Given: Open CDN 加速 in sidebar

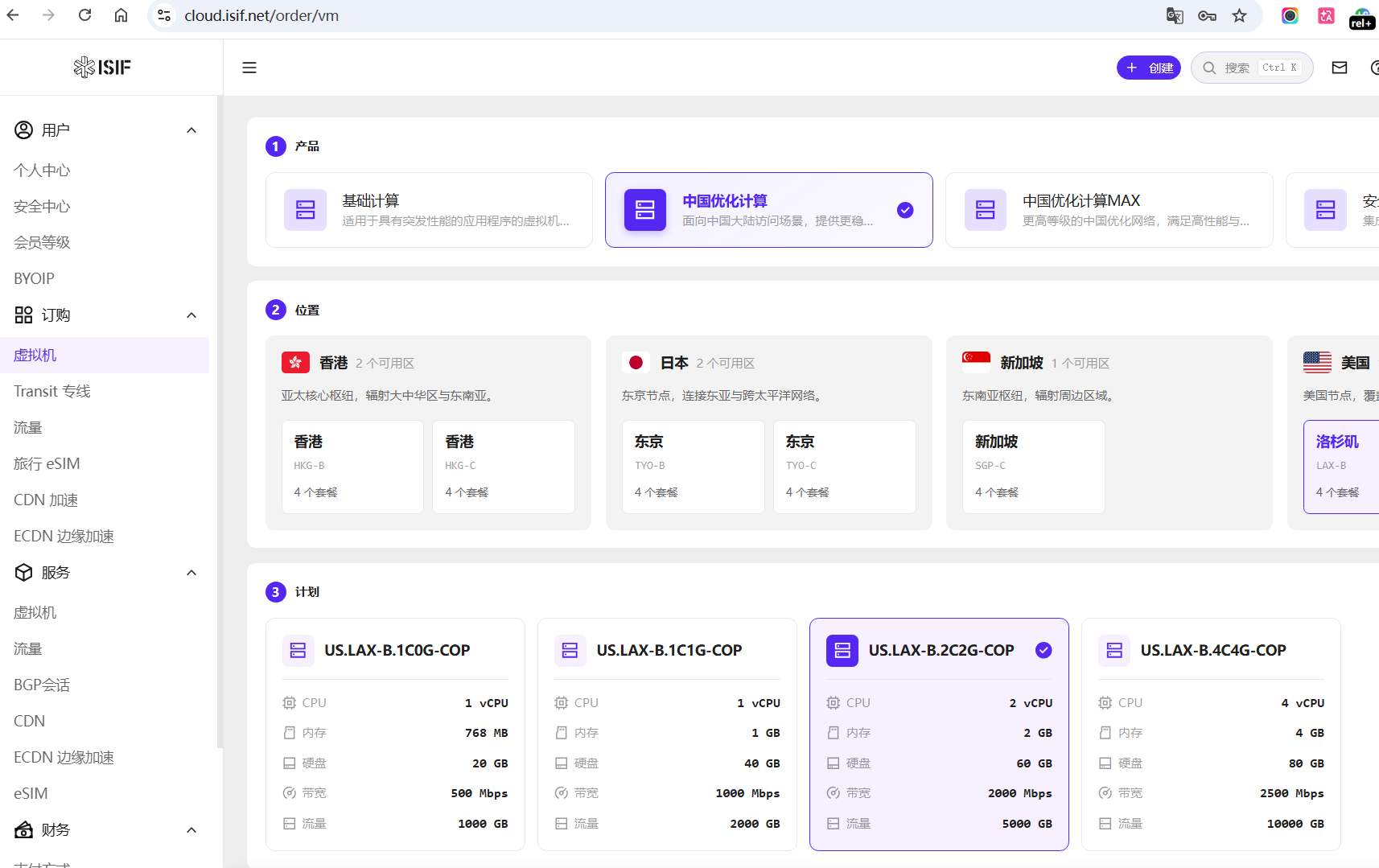Looking at the screenshot, I should (46, 500).
